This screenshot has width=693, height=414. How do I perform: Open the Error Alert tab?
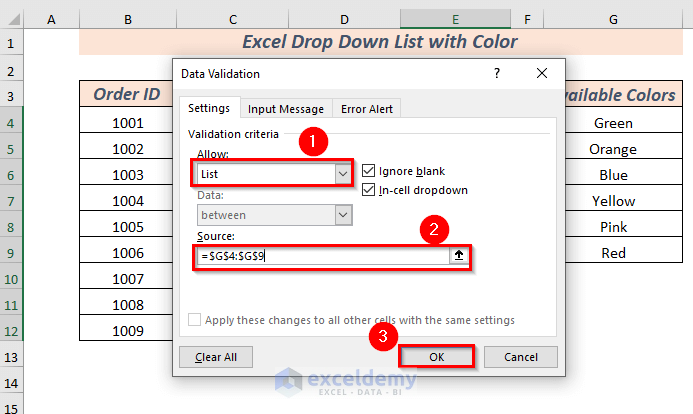tap(367, 109)
